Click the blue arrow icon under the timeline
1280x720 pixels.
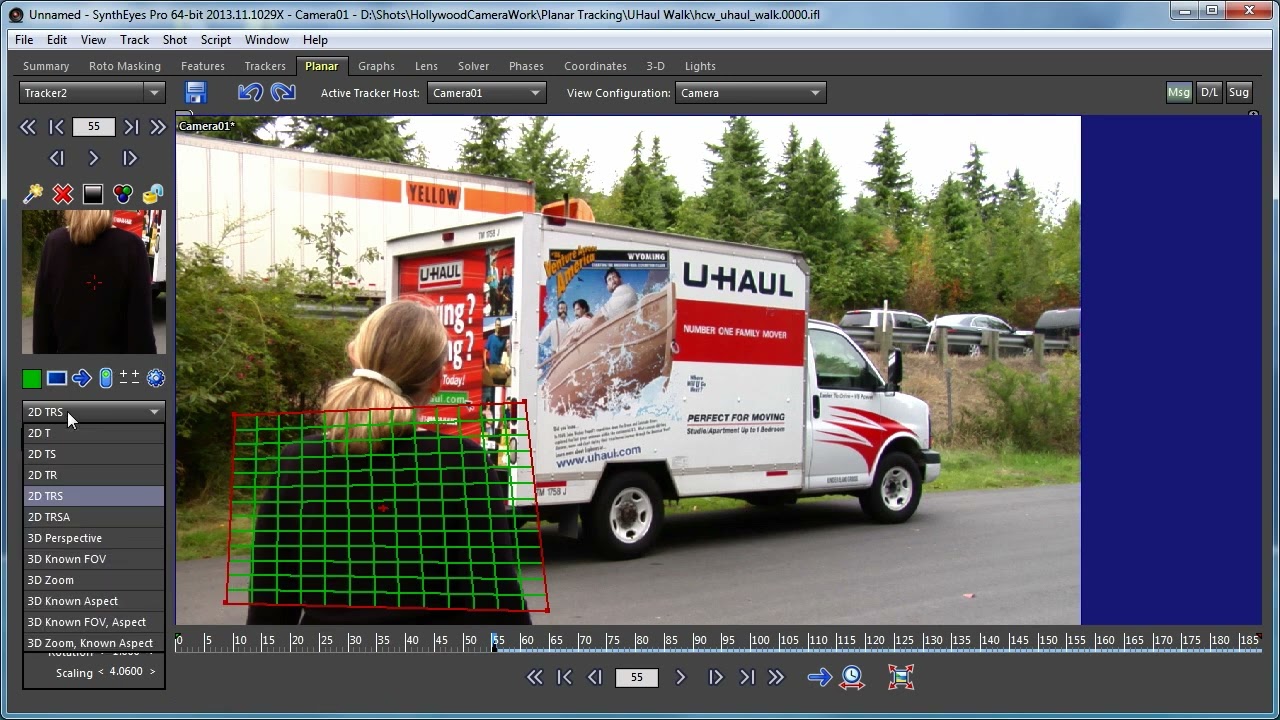tap(820, 677)
